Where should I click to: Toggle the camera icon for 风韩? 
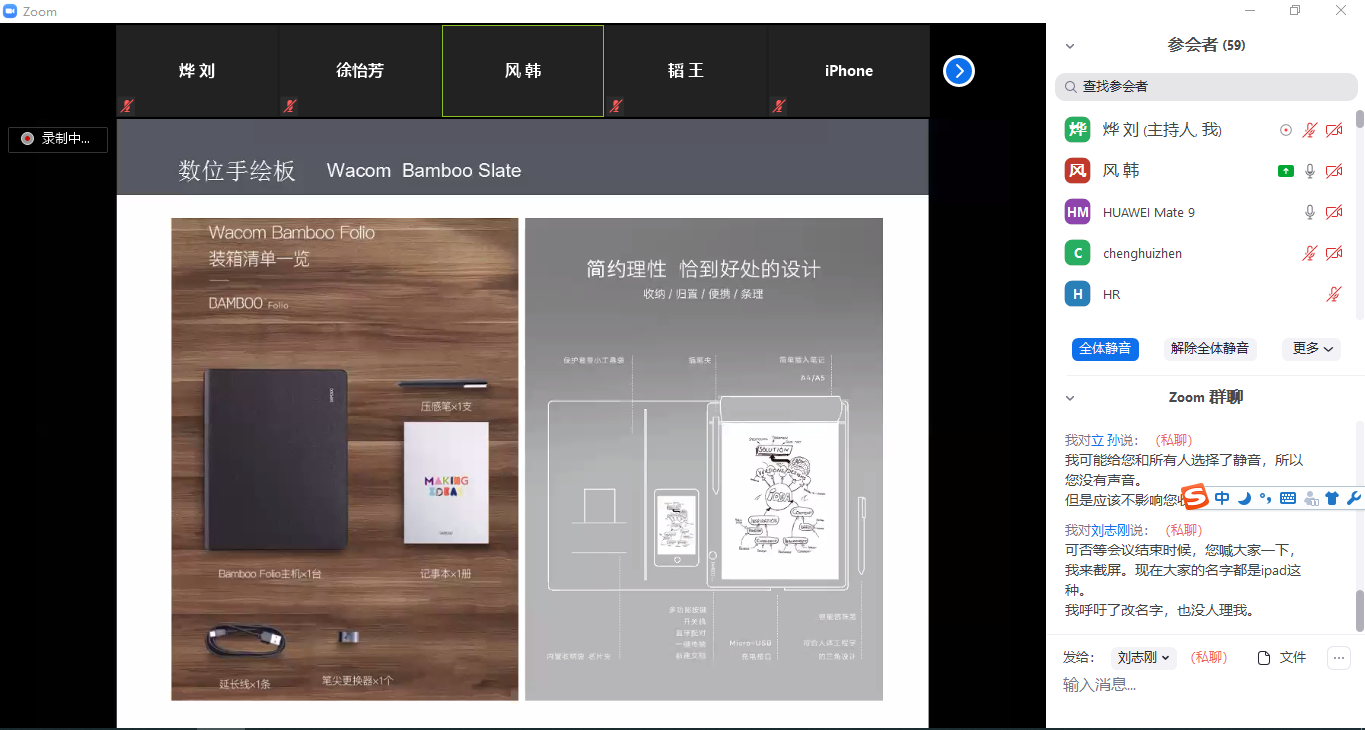click(x=1334, y=171)
